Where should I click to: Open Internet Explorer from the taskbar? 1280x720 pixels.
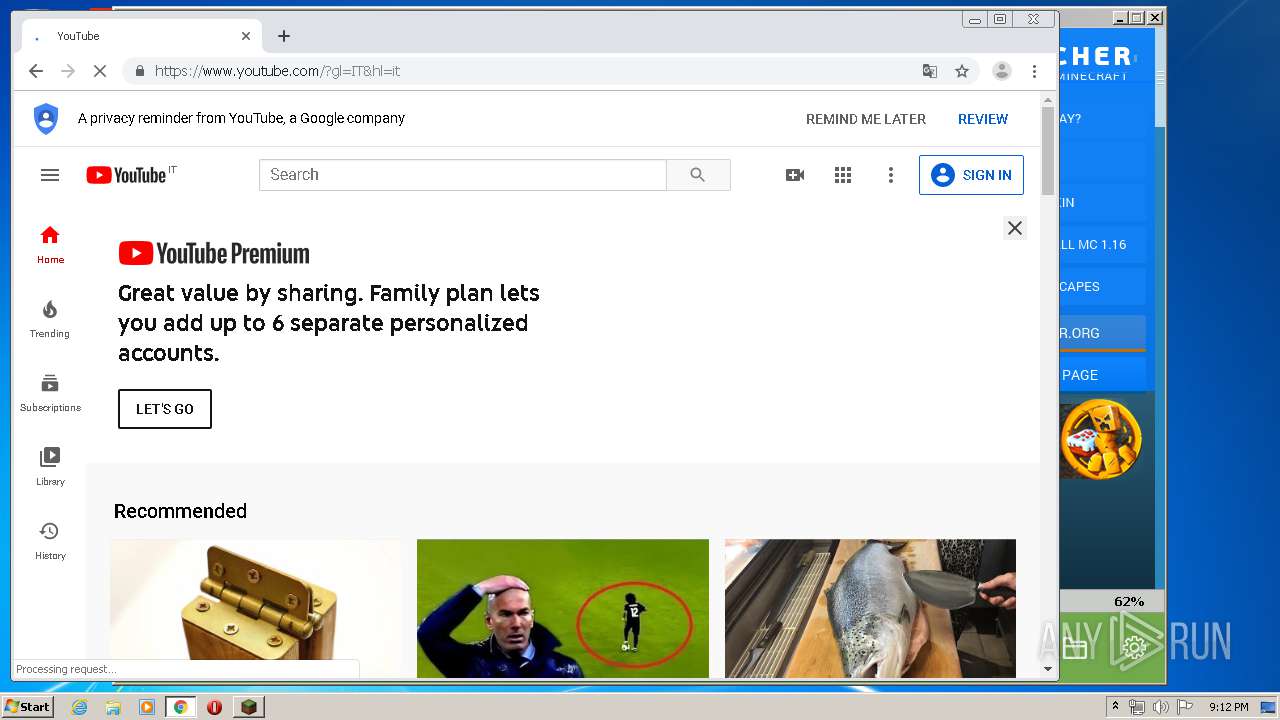point(80,707)
